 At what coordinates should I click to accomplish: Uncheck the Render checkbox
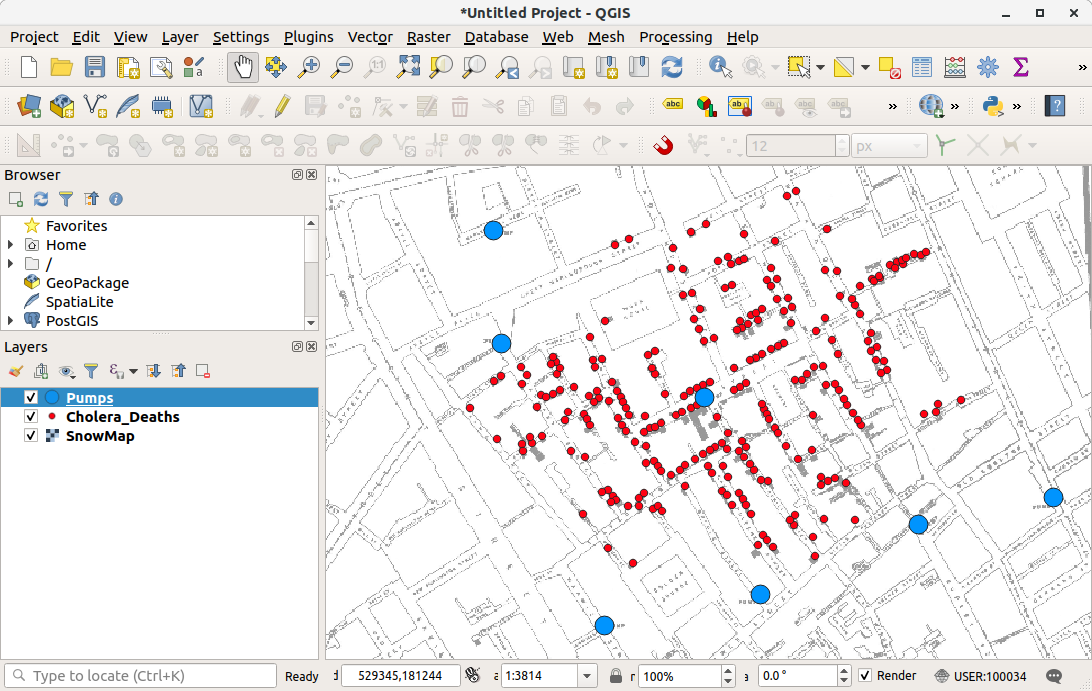tap(865, 676)
